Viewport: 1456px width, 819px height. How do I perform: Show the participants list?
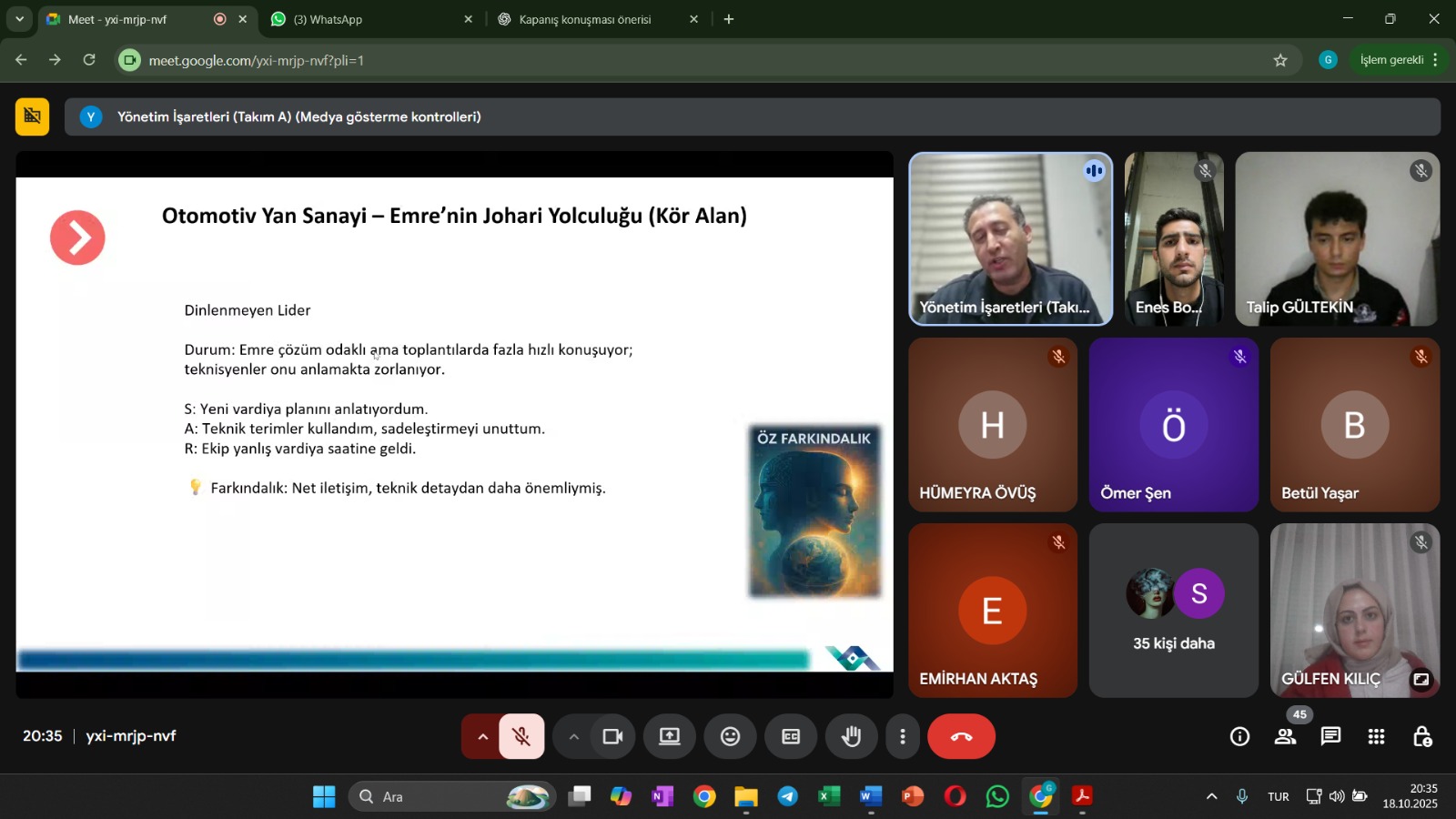[1285, 736]
